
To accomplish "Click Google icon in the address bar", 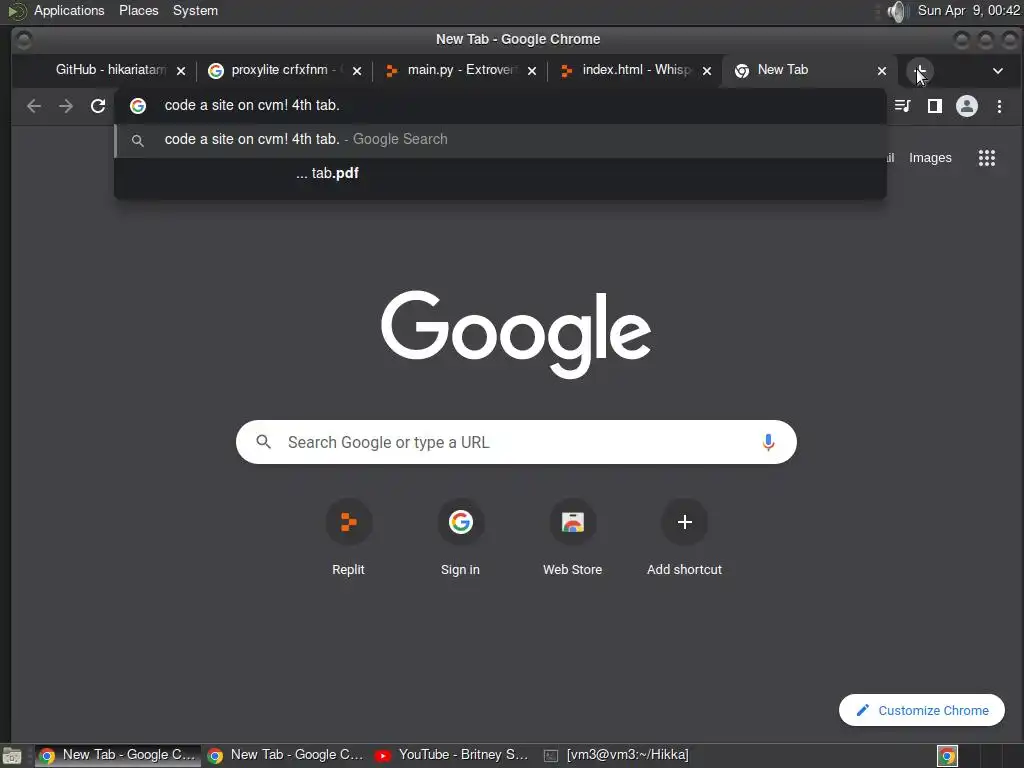I will (x=138, y=106).
